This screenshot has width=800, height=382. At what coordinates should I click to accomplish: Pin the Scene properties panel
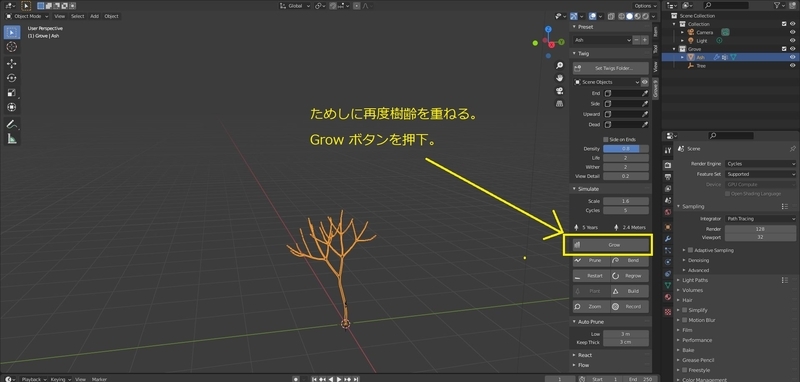792,148
